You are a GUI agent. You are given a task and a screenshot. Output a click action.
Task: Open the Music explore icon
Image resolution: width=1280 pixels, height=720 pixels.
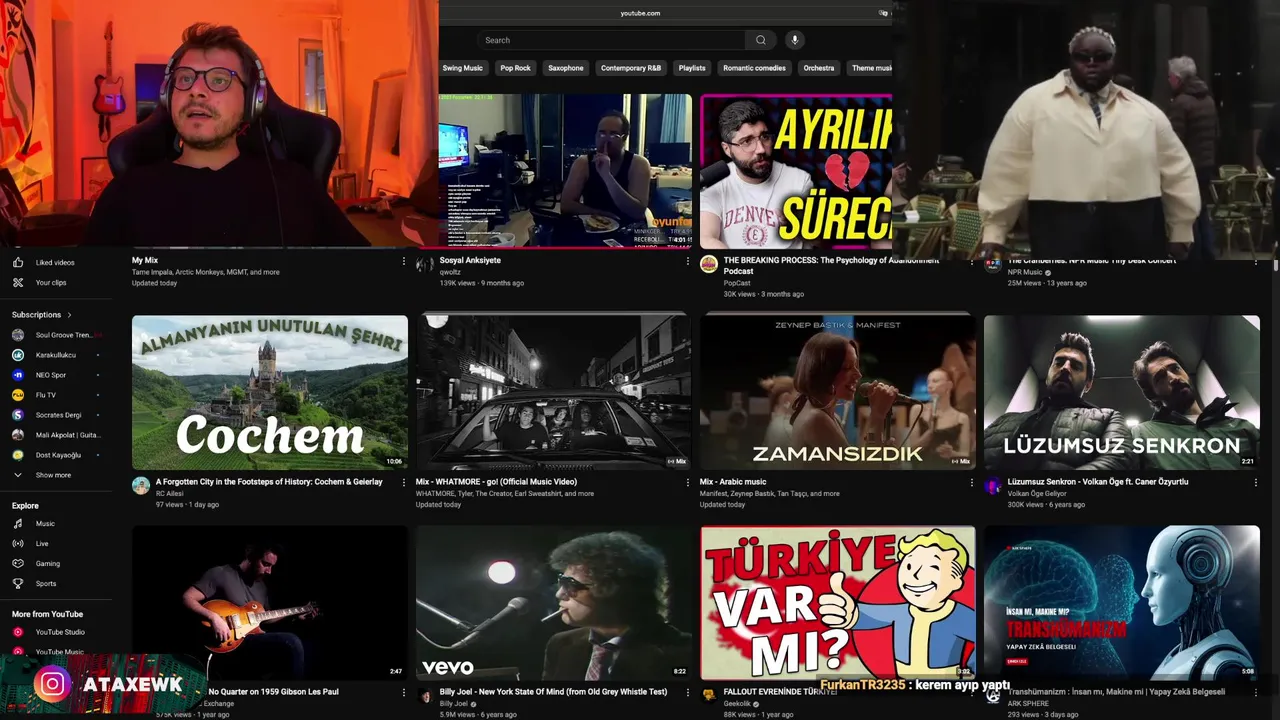click(18, 524)
